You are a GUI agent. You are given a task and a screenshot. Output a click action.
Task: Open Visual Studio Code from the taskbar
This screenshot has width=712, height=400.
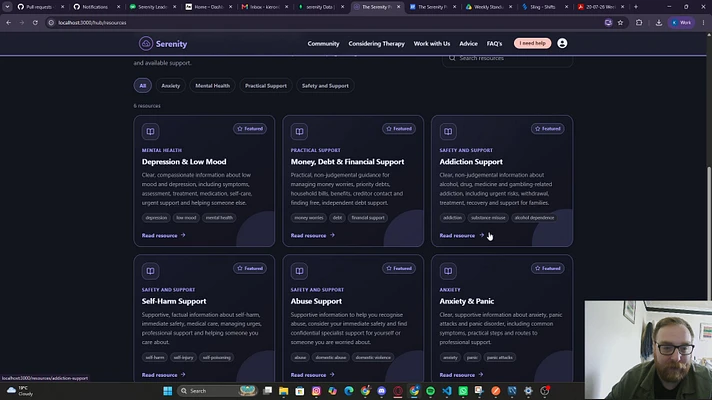point(447,391)
